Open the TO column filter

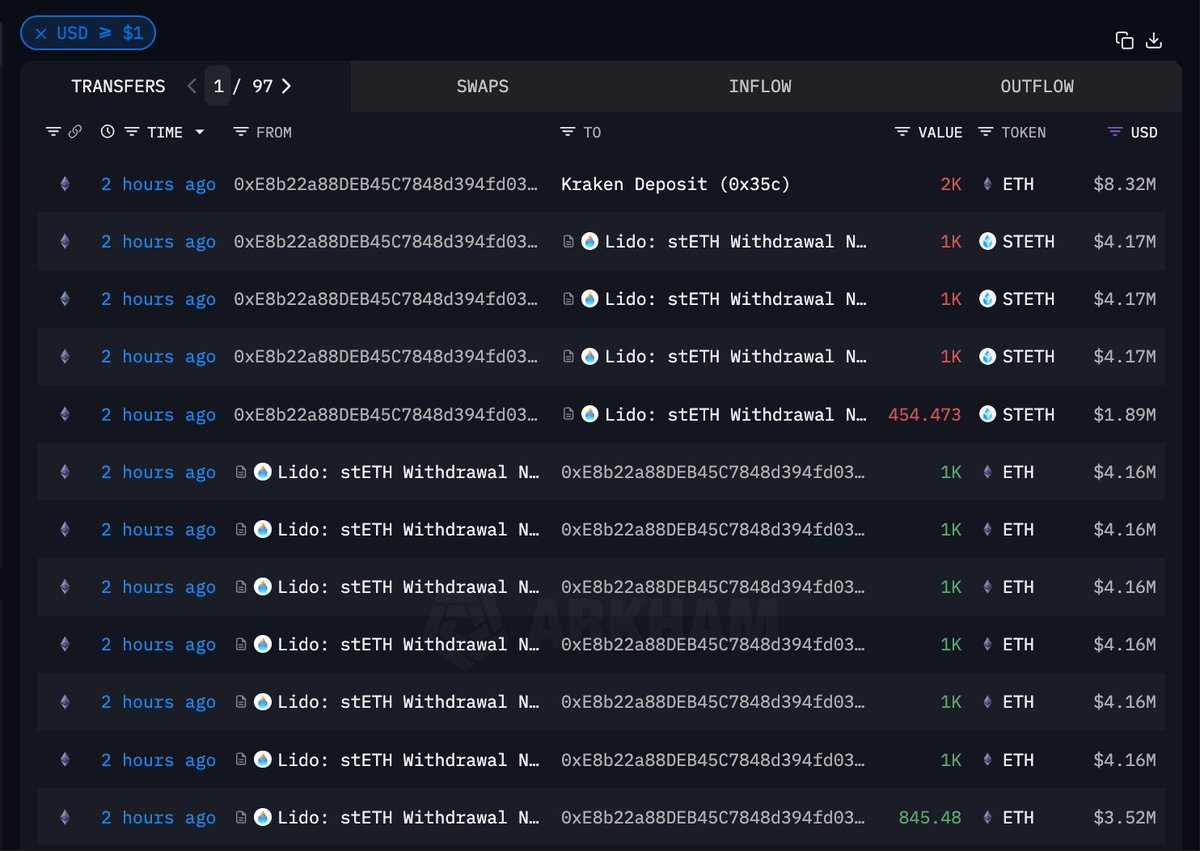(568, 132)
